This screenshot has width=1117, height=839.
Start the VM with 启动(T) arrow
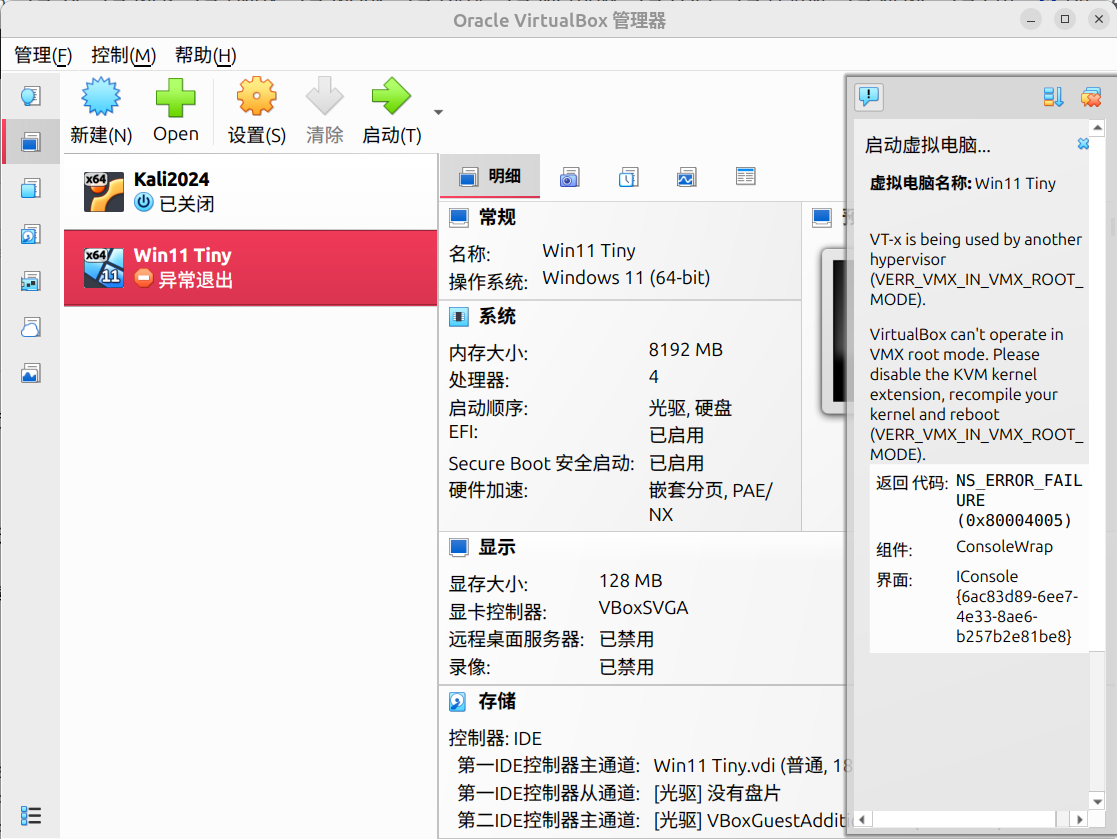[391, 98]
